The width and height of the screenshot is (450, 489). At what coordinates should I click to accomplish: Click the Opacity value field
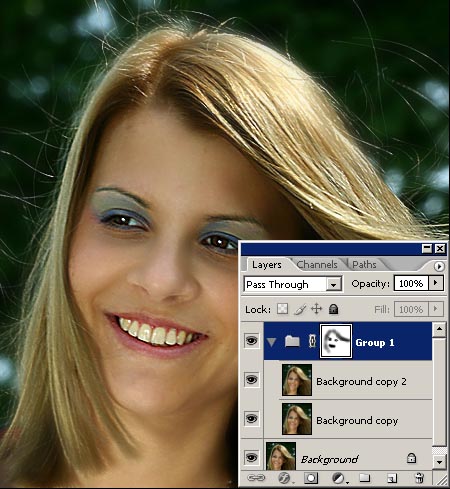click(x=411, y=283)
